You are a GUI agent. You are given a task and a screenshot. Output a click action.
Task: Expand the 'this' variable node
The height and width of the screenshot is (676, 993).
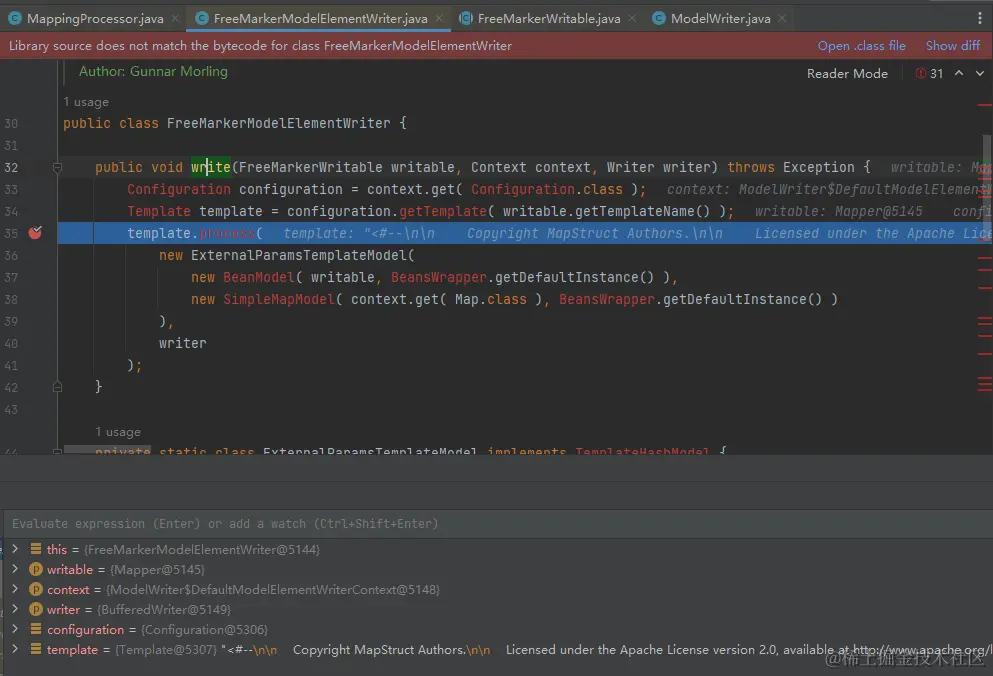(x=15, y=549)
